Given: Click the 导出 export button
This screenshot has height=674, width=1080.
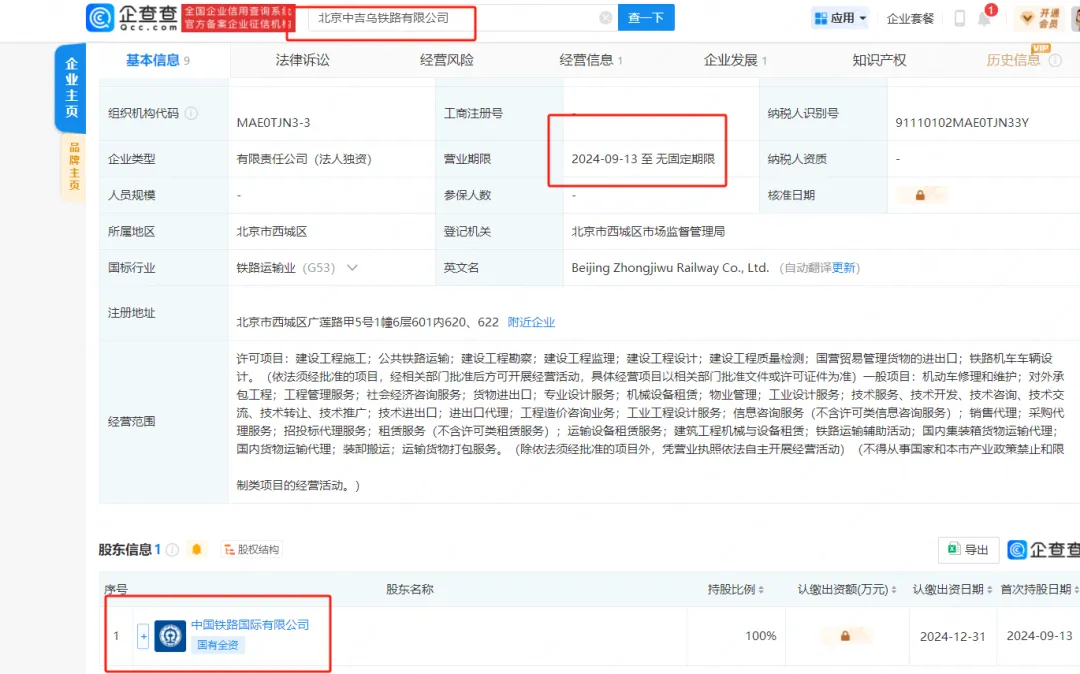Looking at the screenshot, I should [x=968, y=549].
